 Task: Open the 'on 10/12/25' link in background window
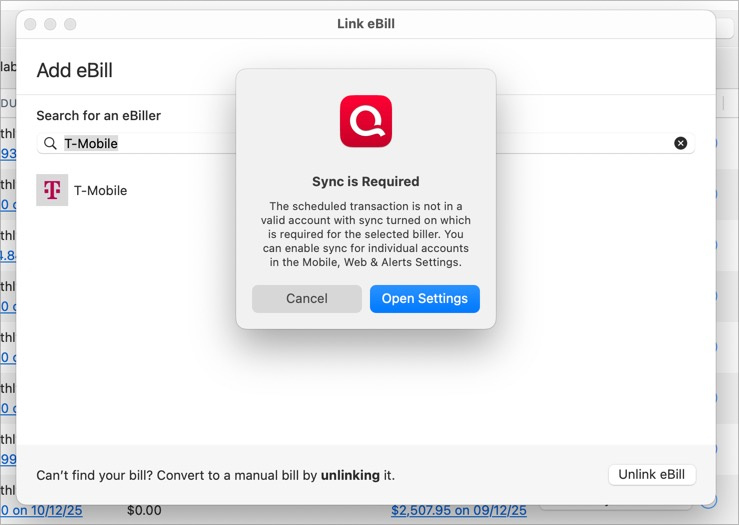(x=41, y=510)
